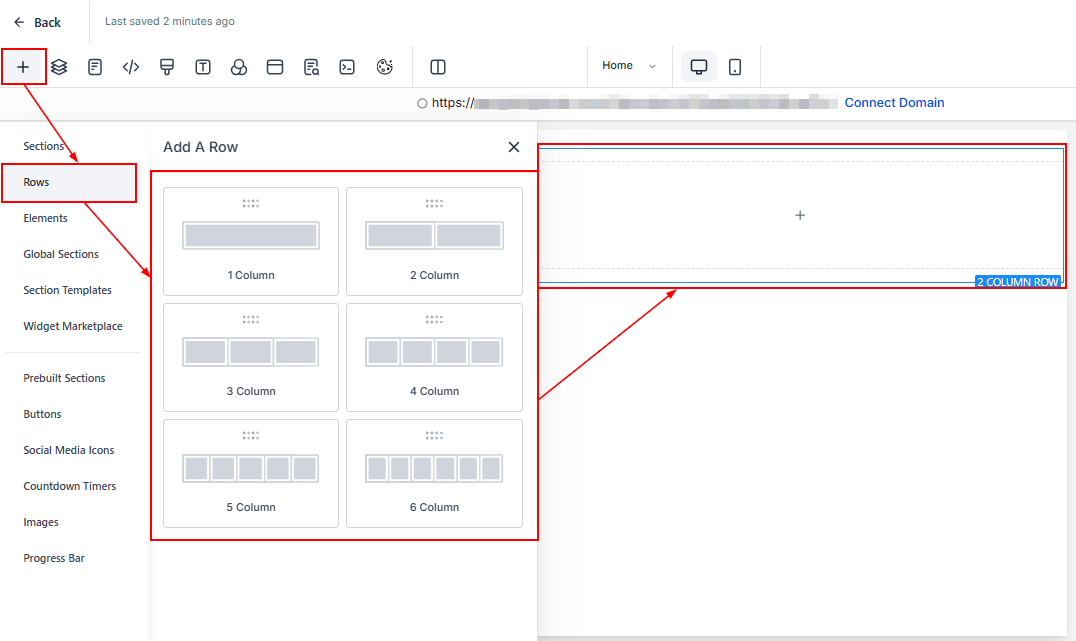1076x641 pixels.
Task: Choose the 6 Column row layout
Action: click(434, 473)
